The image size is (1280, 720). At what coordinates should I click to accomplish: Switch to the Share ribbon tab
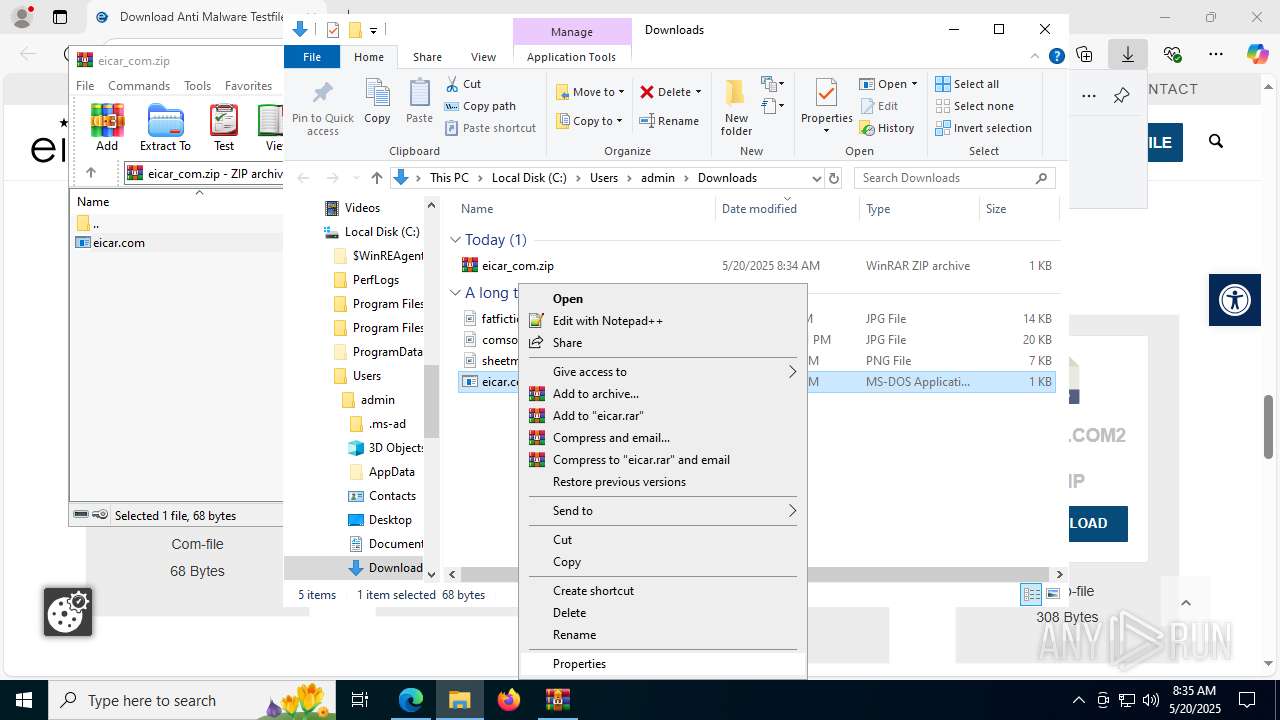pyautogui.click(x=427, y=57)
